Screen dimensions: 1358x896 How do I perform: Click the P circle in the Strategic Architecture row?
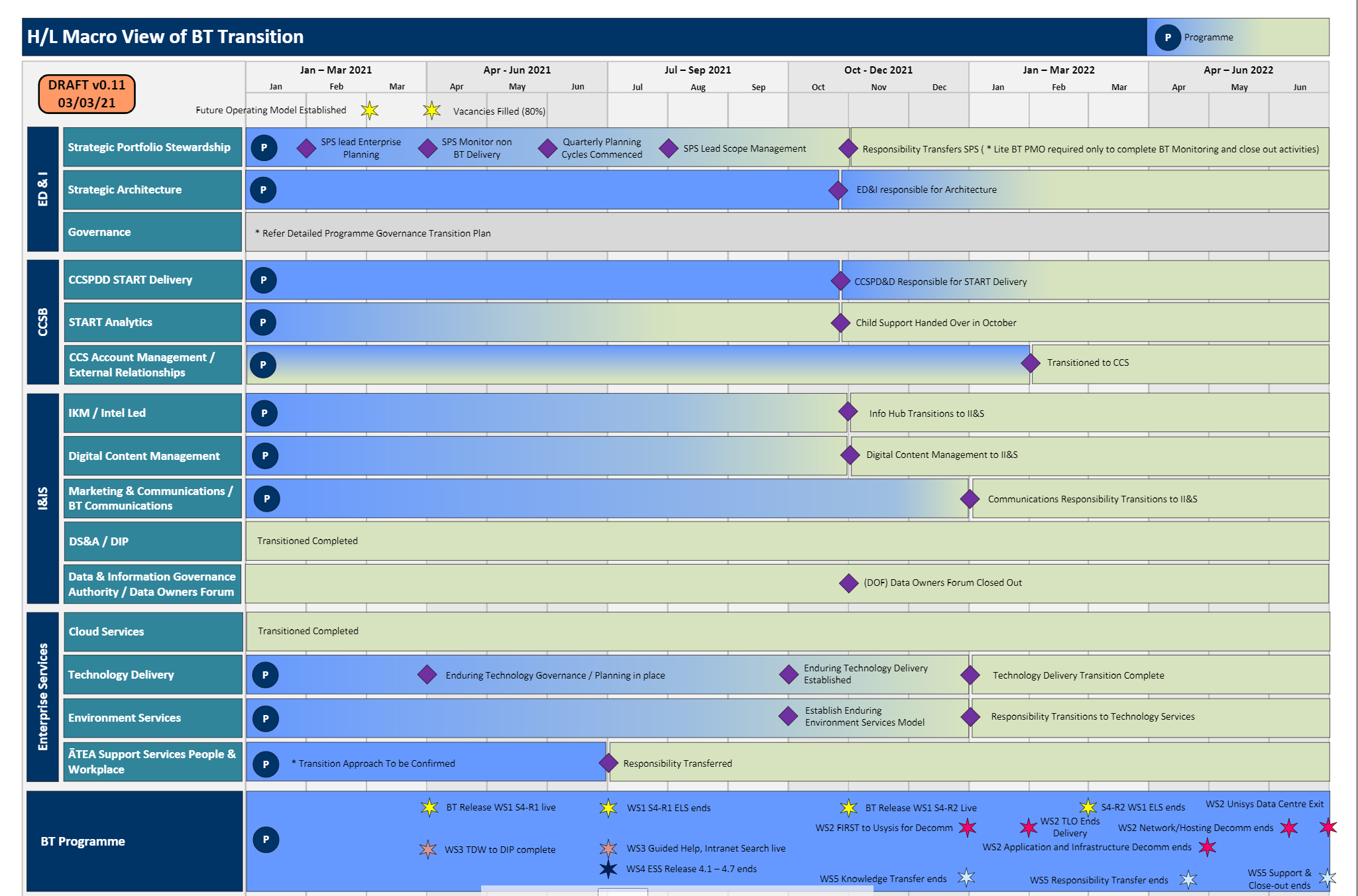tap(263, 190)
